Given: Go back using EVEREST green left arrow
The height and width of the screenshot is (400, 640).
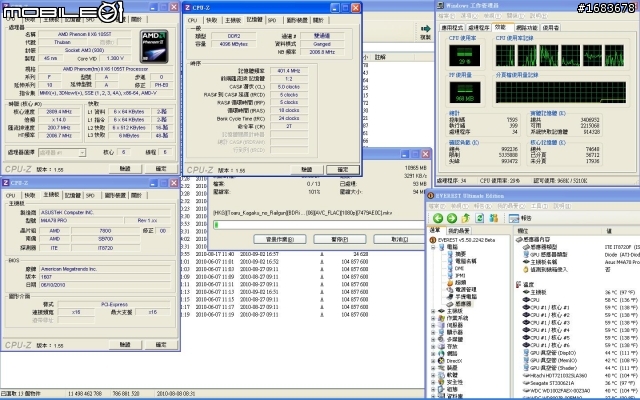Looking at the screenshot, I should tap(438, 218).
